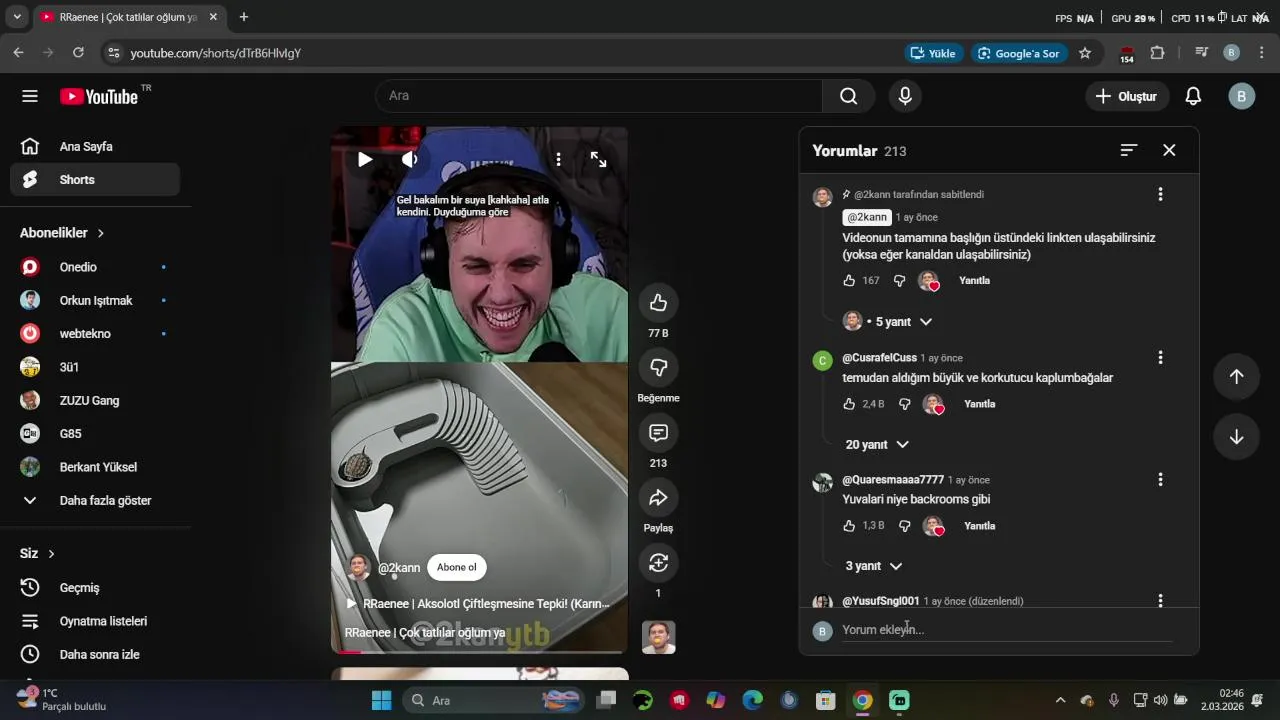Expand the 20 yanıt replies
This screenshot has height=720, width=1280.
[x=877, y=445]
